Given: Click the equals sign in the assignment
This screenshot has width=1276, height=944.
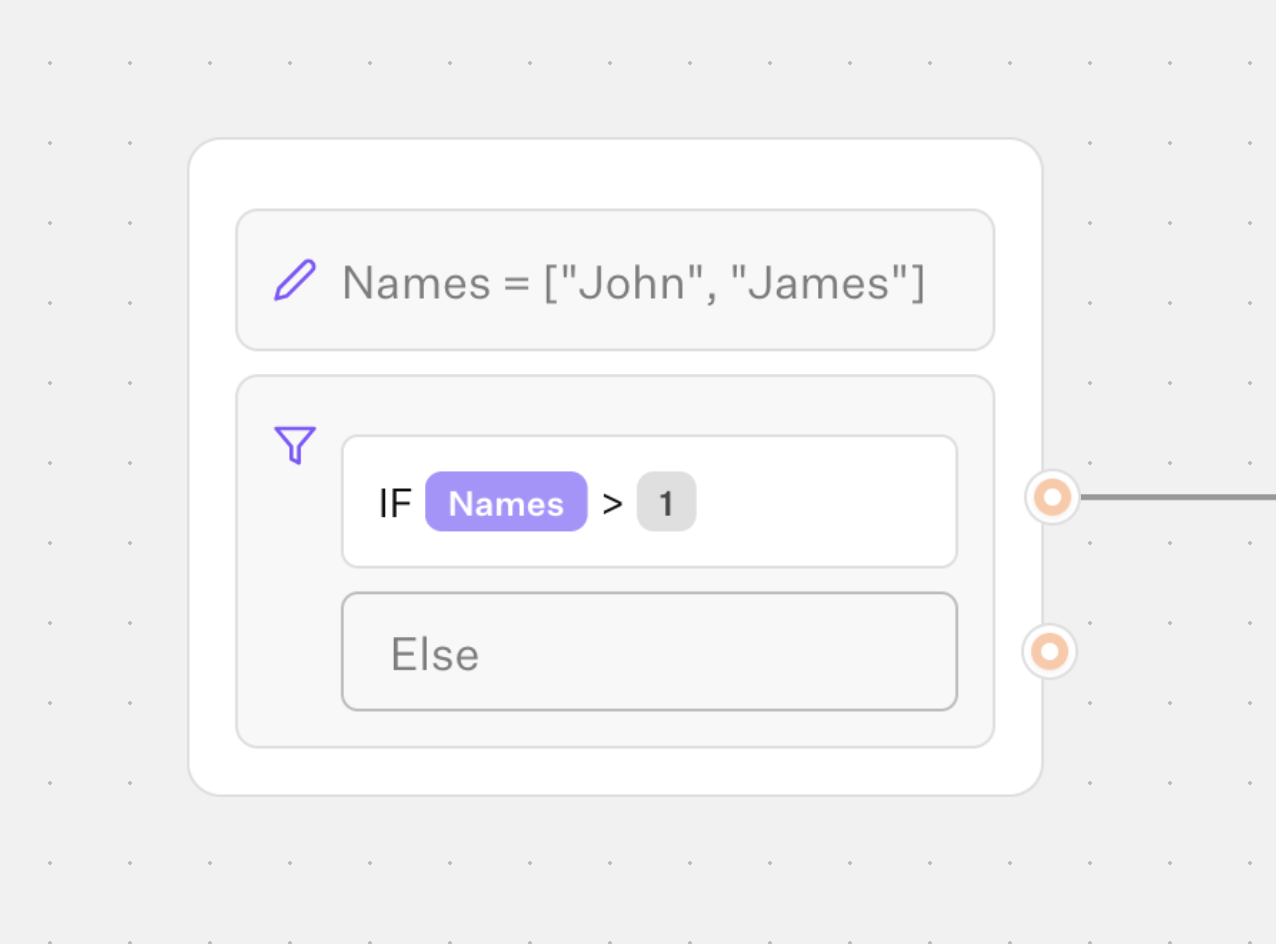Looking at the screenshot, I should coord(516,284).
